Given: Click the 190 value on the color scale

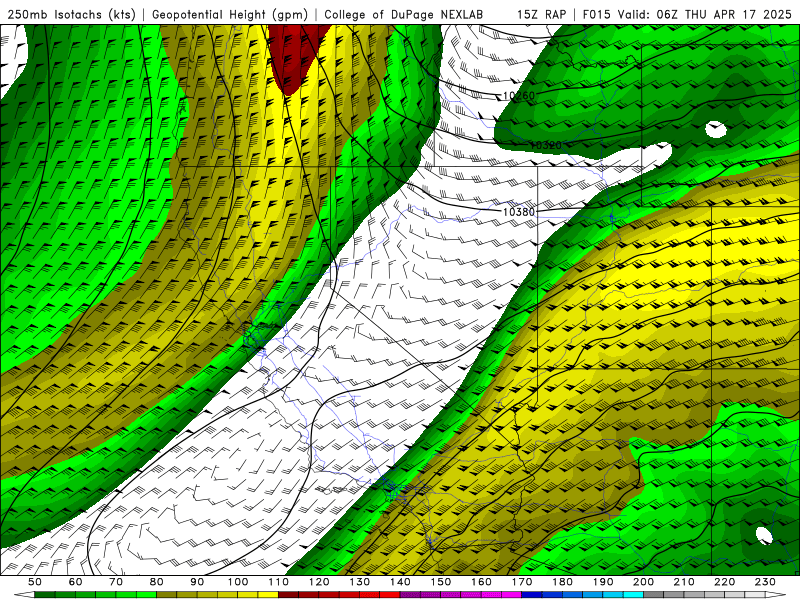Looking at the screenshot, I should coord(603,582).
